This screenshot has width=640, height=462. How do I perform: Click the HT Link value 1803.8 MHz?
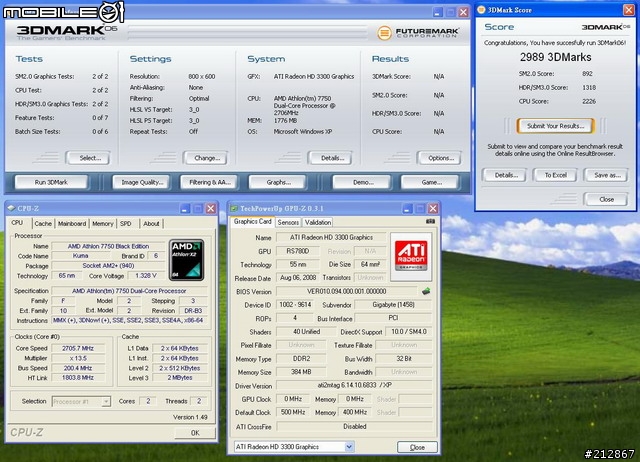pos(78,378)
